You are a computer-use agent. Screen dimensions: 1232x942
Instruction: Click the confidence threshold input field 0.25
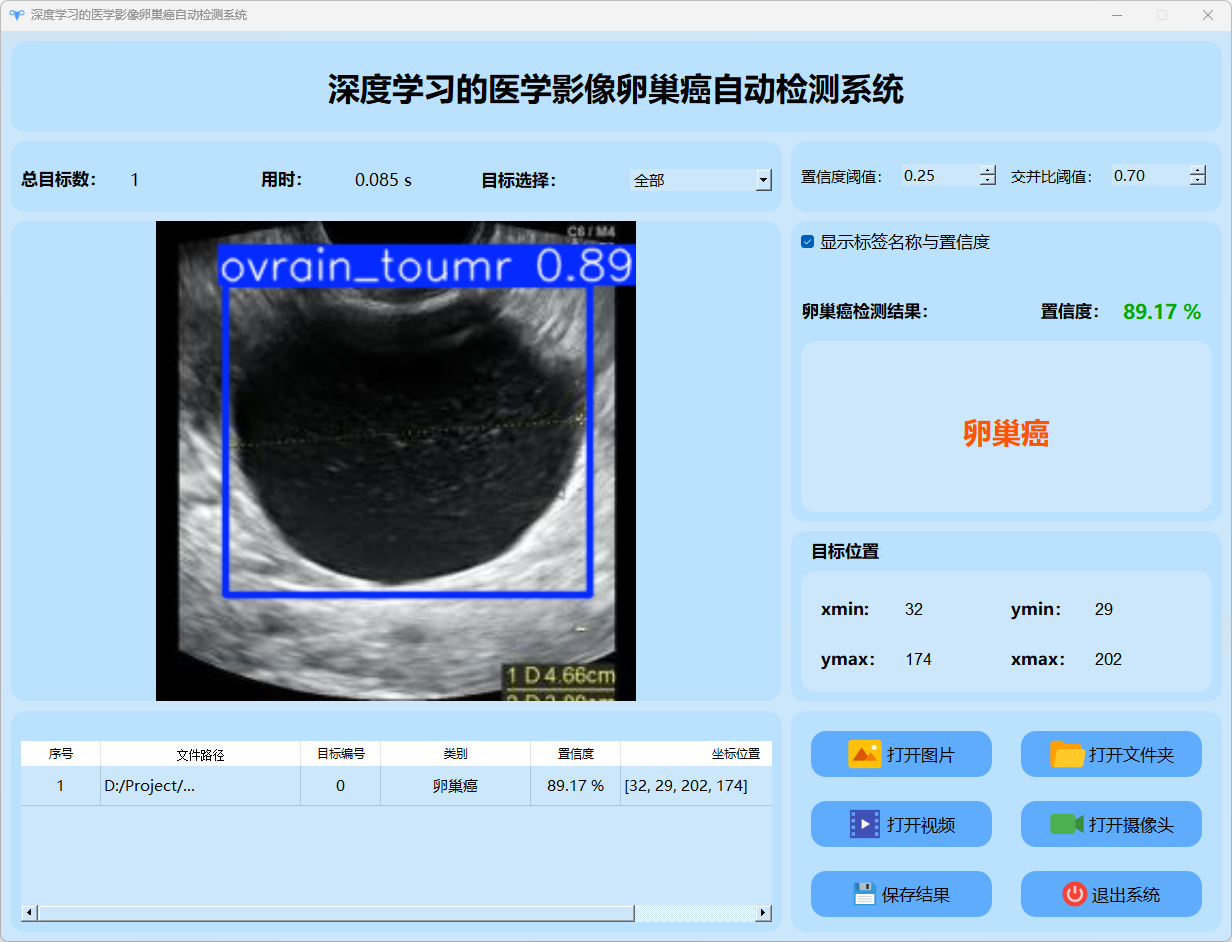938,176
